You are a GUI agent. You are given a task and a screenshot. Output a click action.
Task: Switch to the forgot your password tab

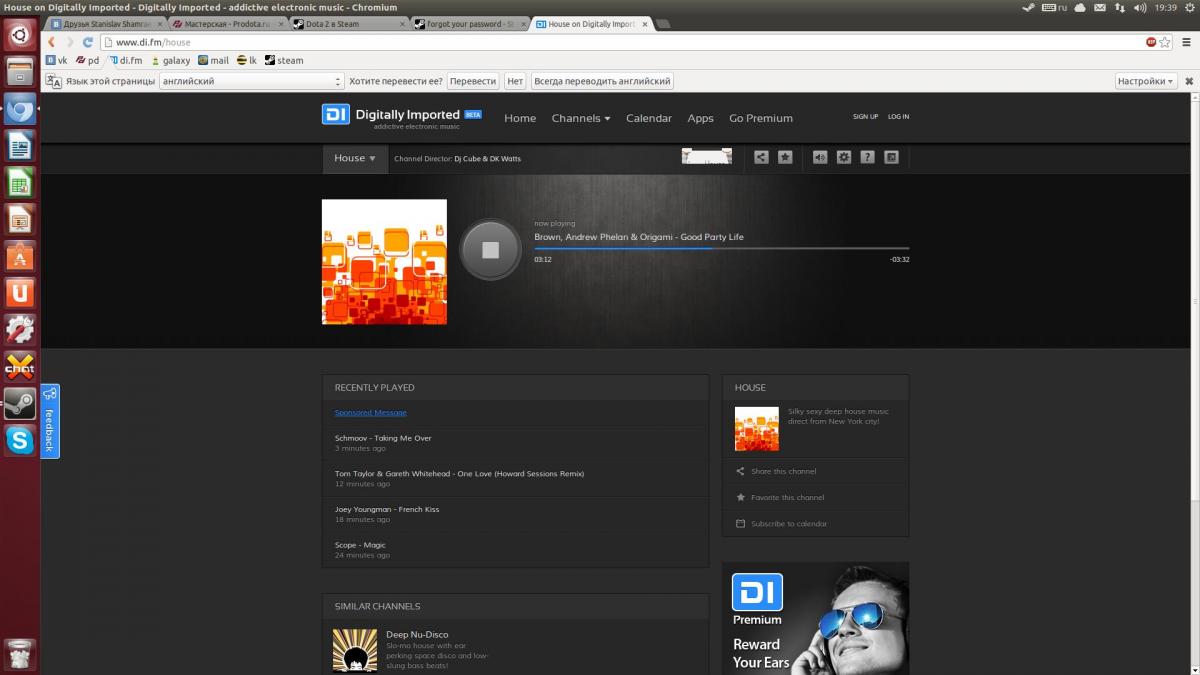(470, 23)
